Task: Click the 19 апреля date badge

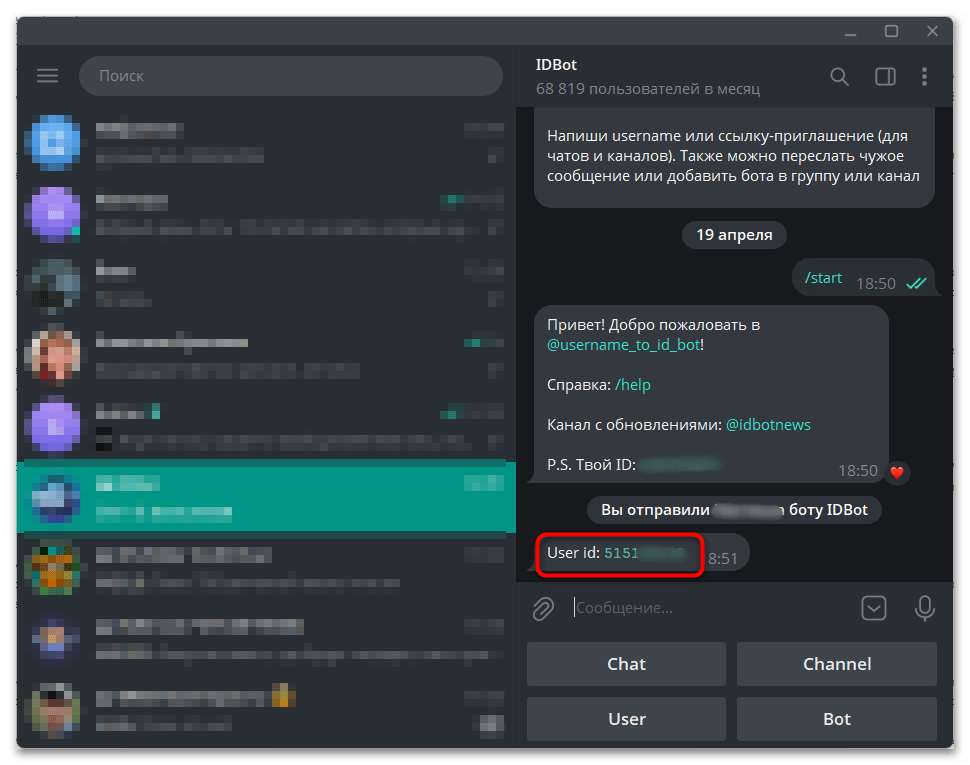Action: pos(734,235)
